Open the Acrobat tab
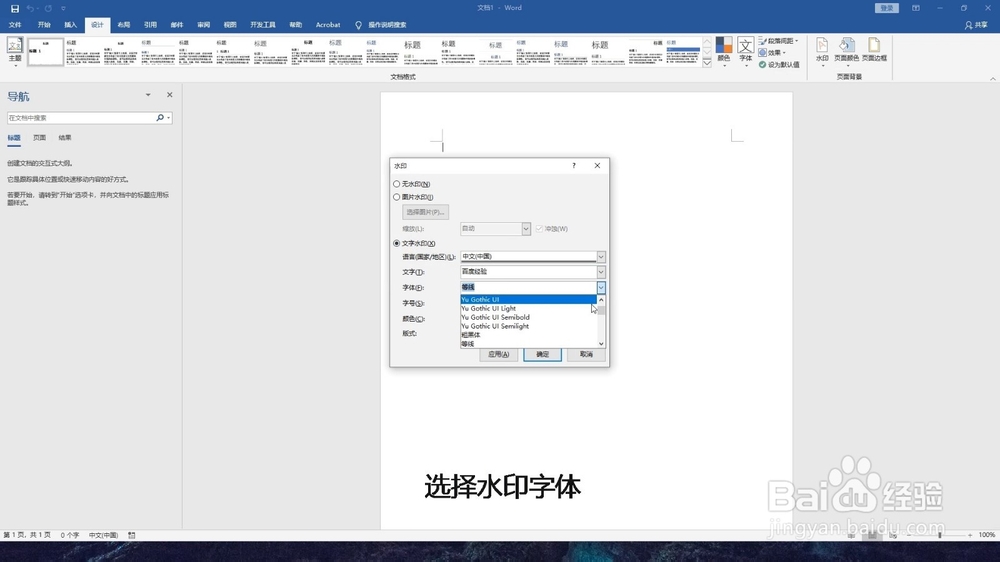Image resolution: width=1000 pixels, height=562 pixels. click(x=328, y=25)
